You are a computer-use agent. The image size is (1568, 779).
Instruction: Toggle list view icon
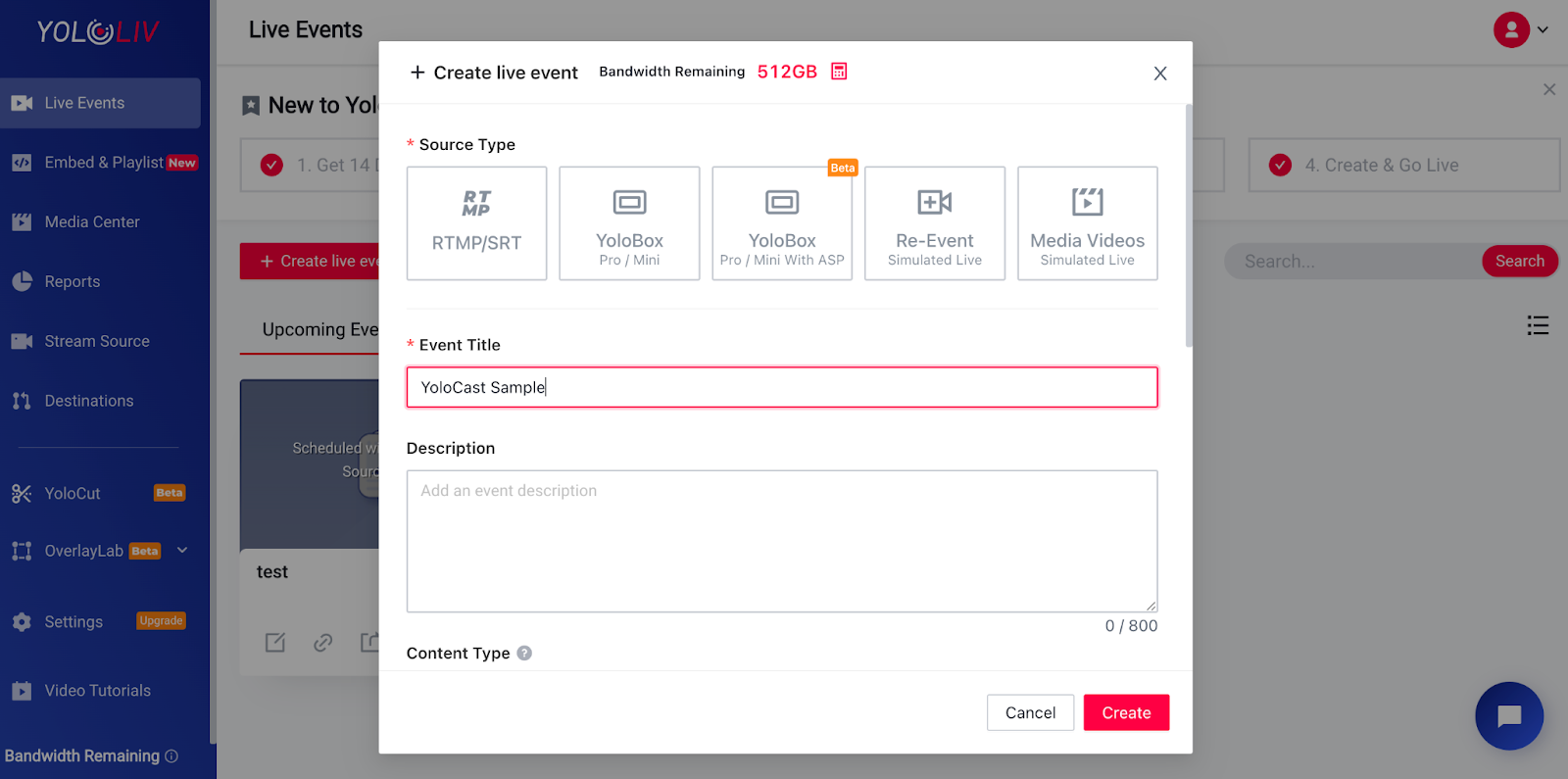1538,325
